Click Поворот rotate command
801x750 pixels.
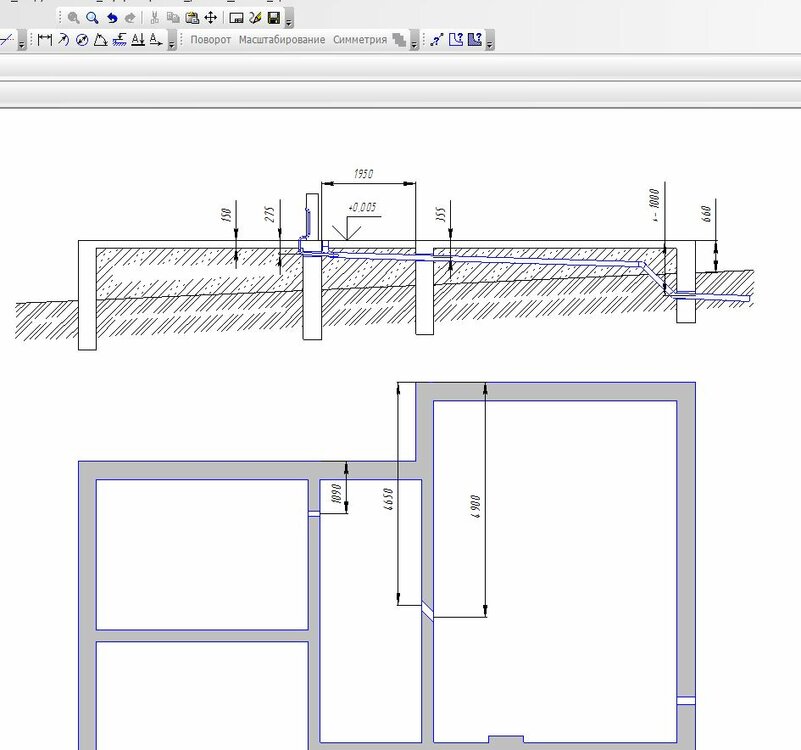[x=210, y=40]
